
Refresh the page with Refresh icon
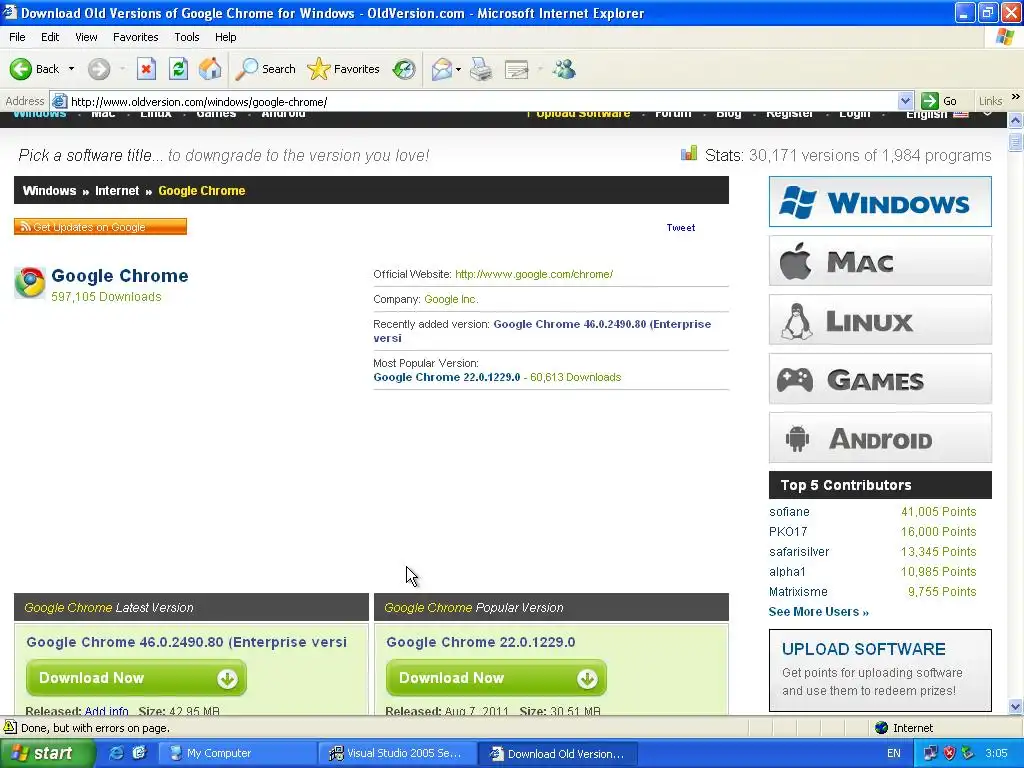coord(178,69)
